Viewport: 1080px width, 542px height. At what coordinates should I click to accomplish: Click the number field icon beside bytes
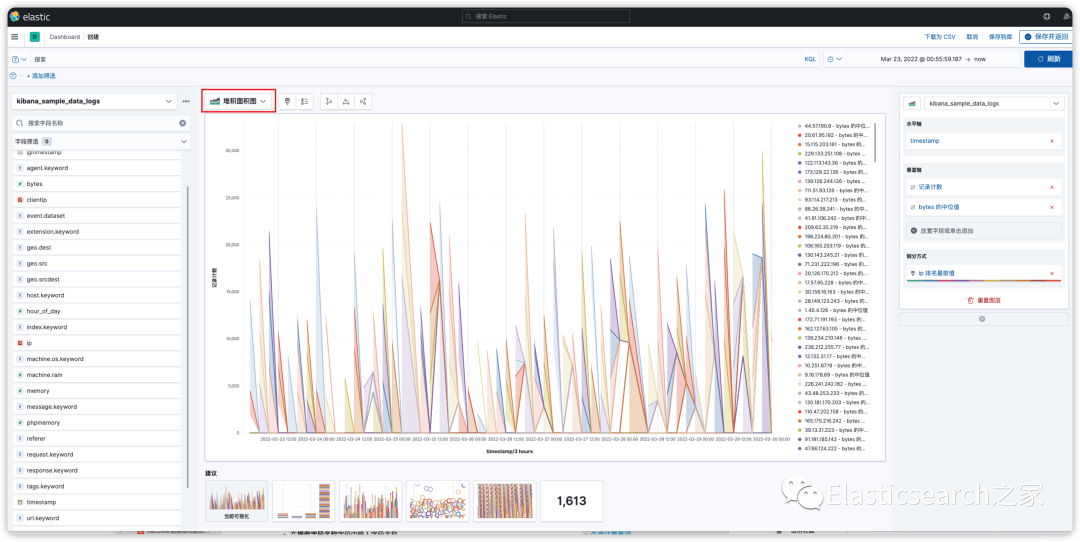(20, 184)
